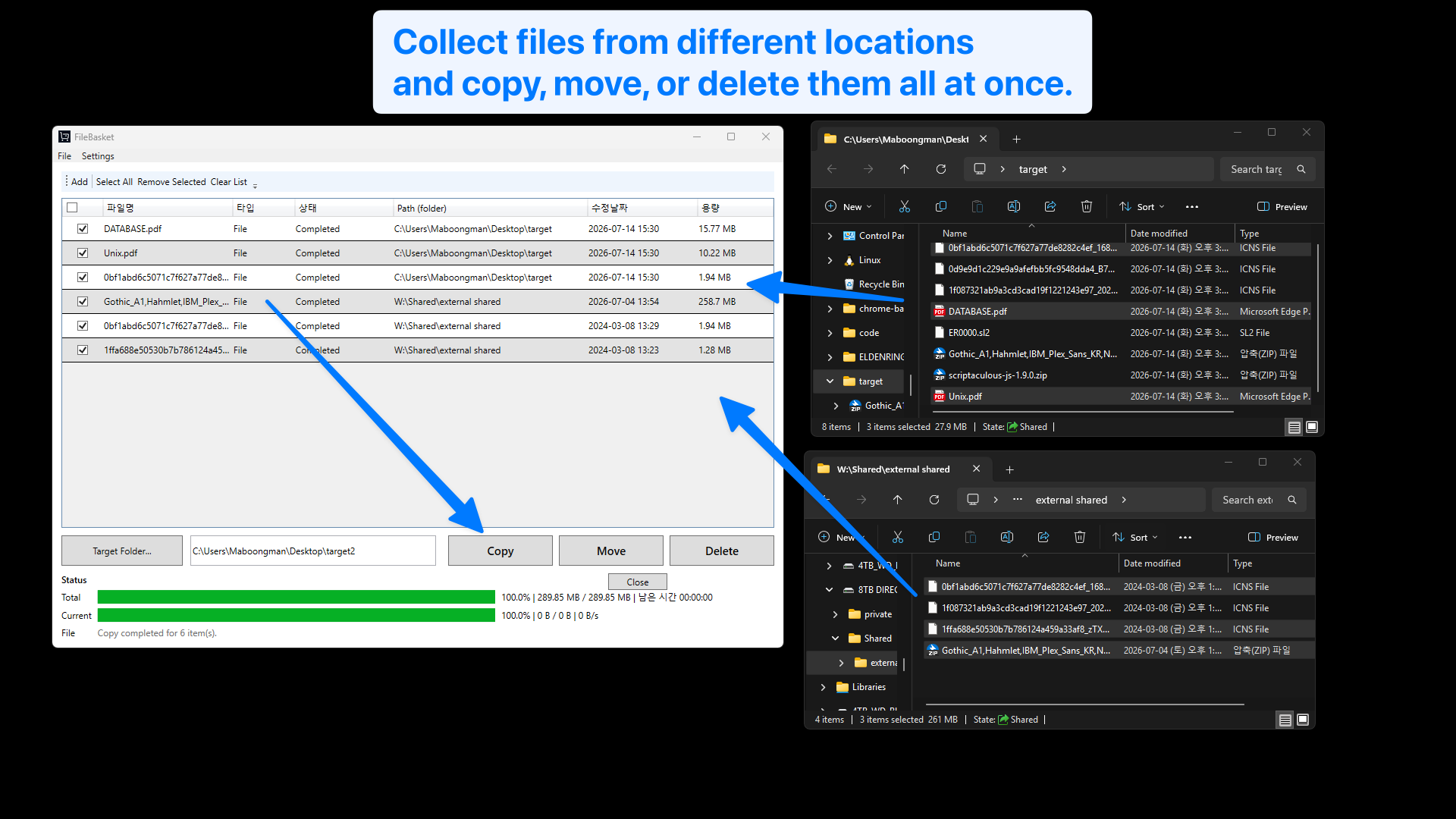This screenshot has width=1456, height=819.
Task: Click Remove Selected in FileBasket toolbar
Action: [x=171, y=182]
